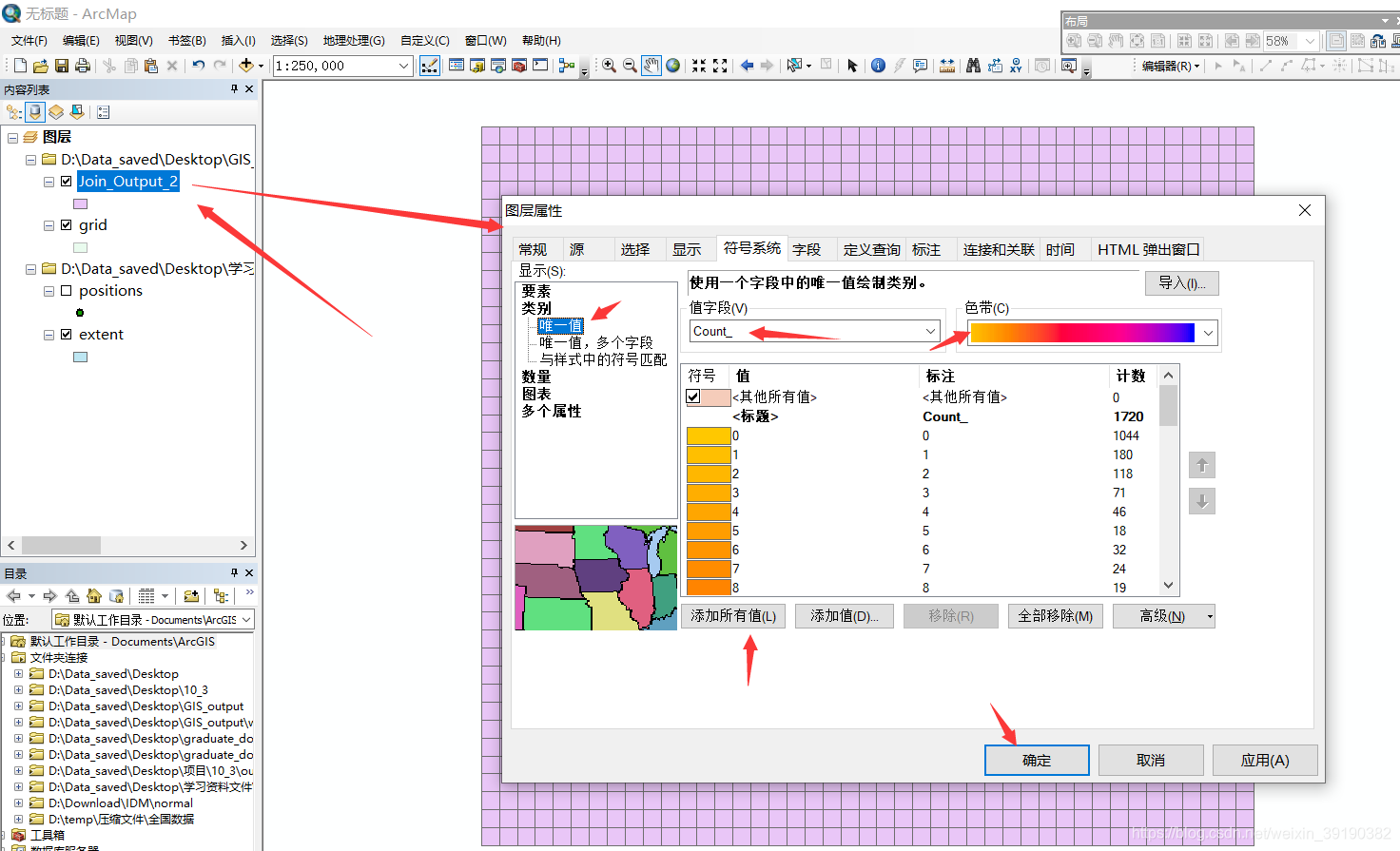This screenshot has width=1400, height=851.
Task: Open the 色带 color ramp dropdown
Action: [x=1208, y=333]
